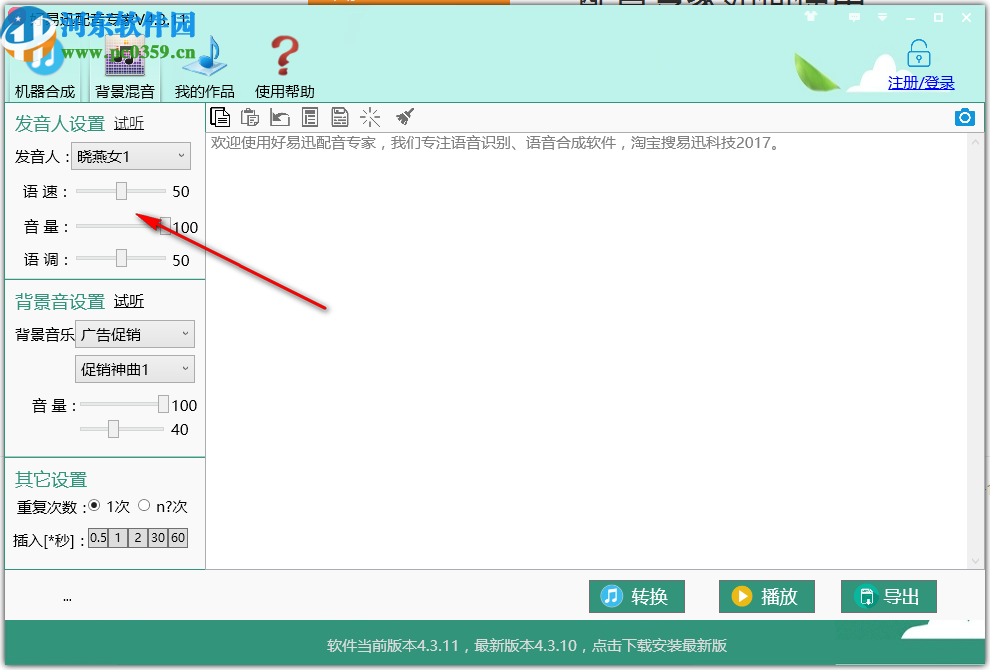Image resolution: width=990 pixels, height=670 pixels.
Task: Click into the main text editing area
Action: click(587, 350)
